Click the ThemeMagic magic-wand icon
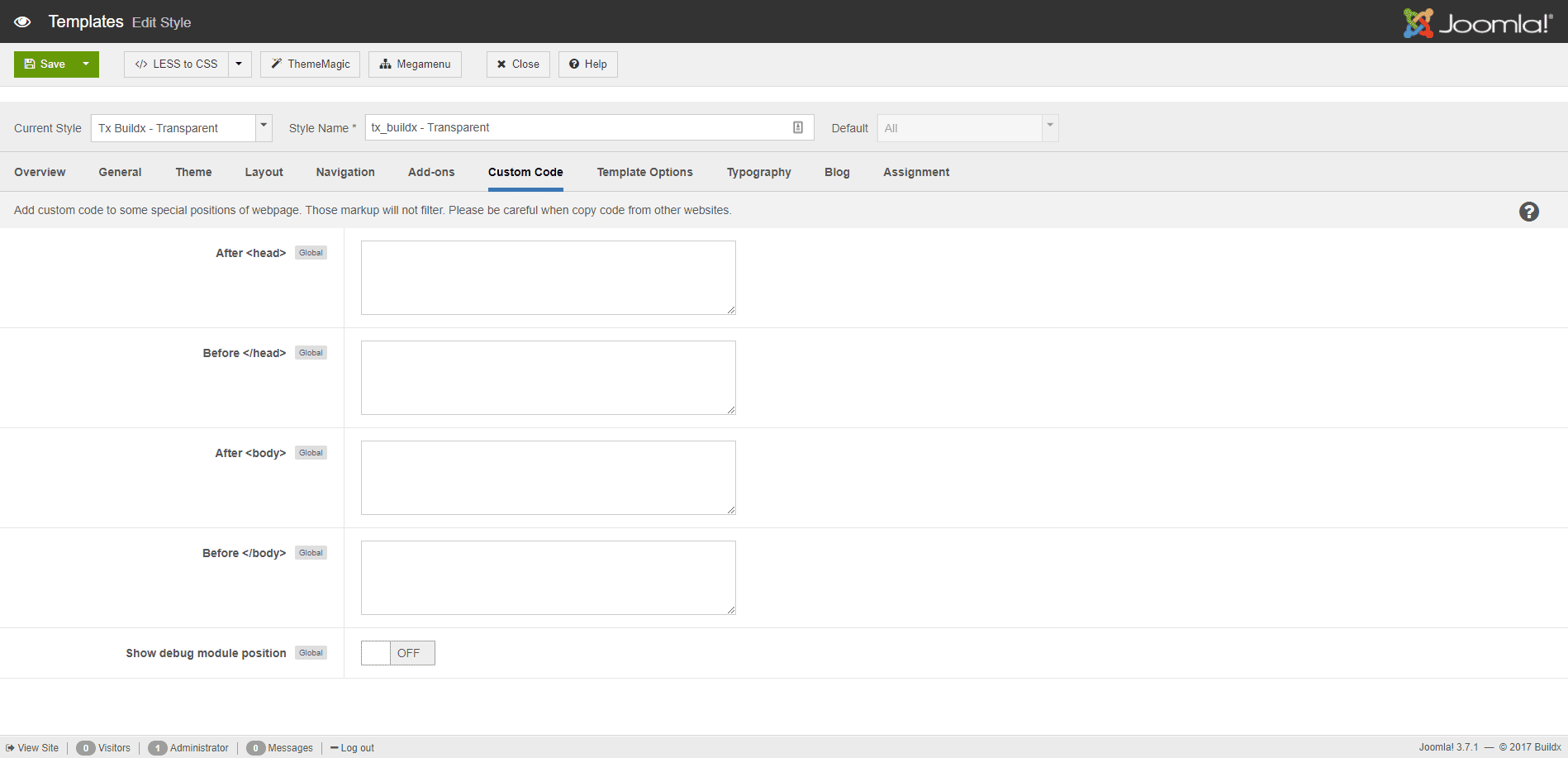 click(276, 64)
